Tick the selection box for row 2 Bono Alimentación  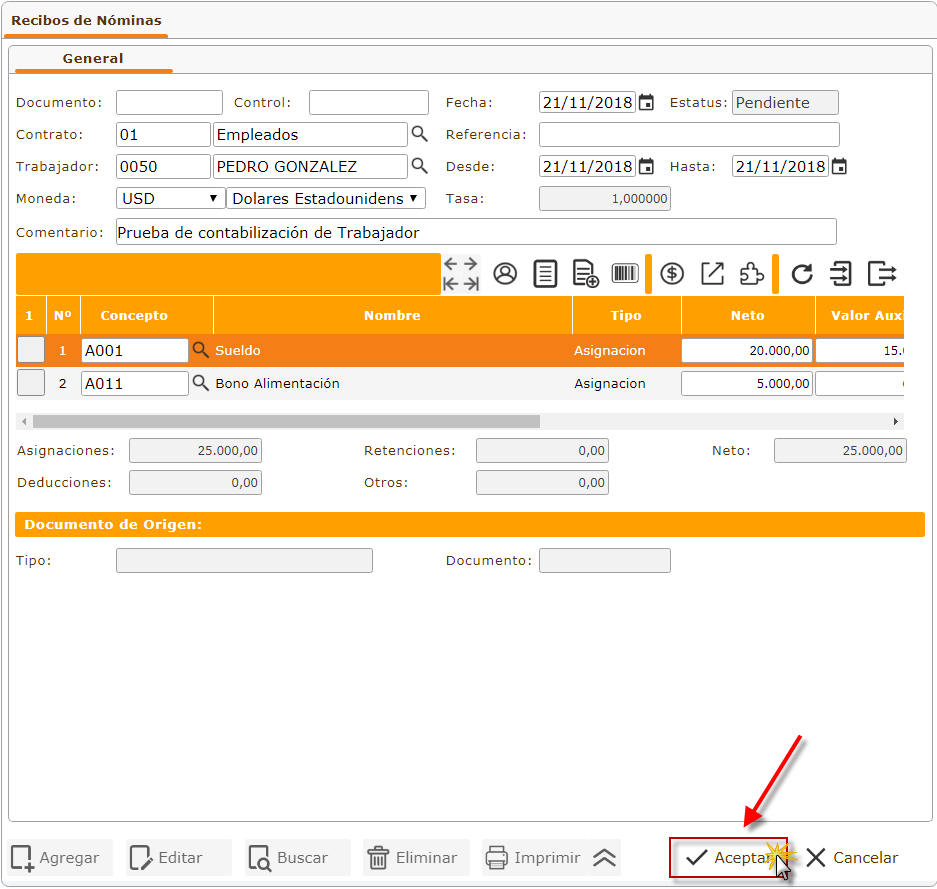pos(31,383)
